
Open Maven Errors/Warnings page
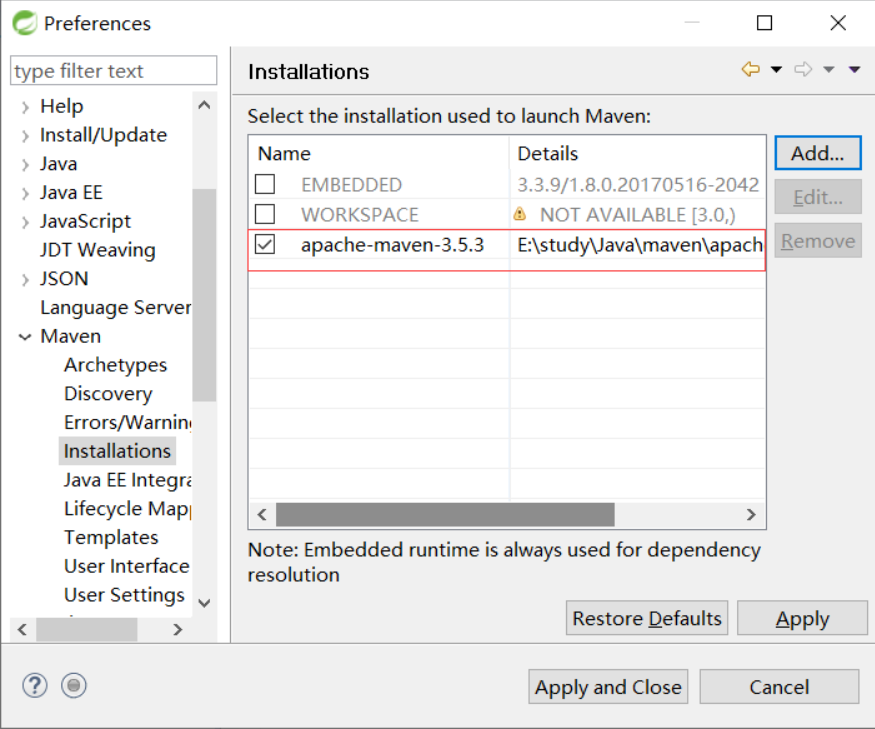(x=128, y=422)
